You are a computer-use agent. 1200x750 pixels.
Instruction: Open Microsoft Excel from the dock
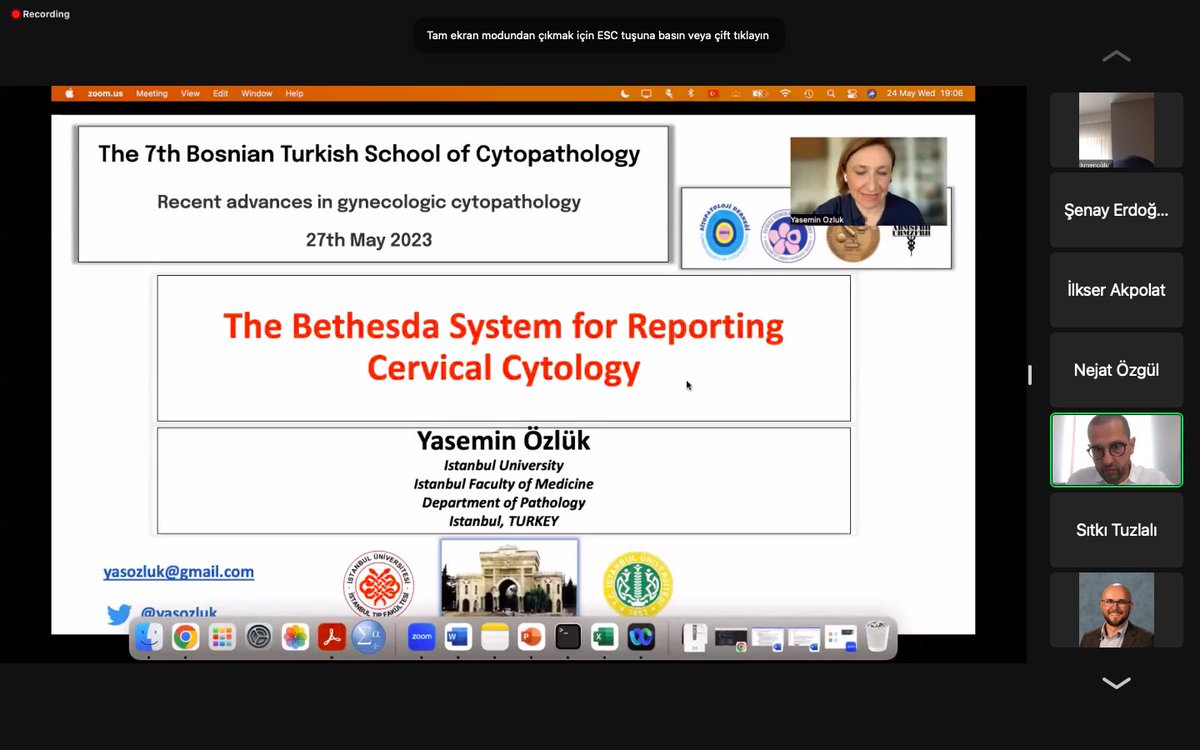(x=604, y=637)
